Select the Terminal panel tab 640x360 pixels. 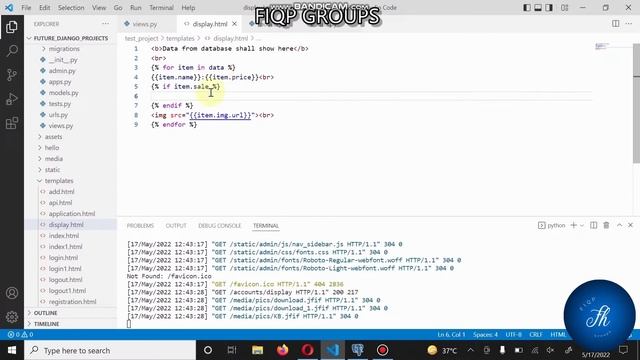pyautogui.click(x=266, y=226)
